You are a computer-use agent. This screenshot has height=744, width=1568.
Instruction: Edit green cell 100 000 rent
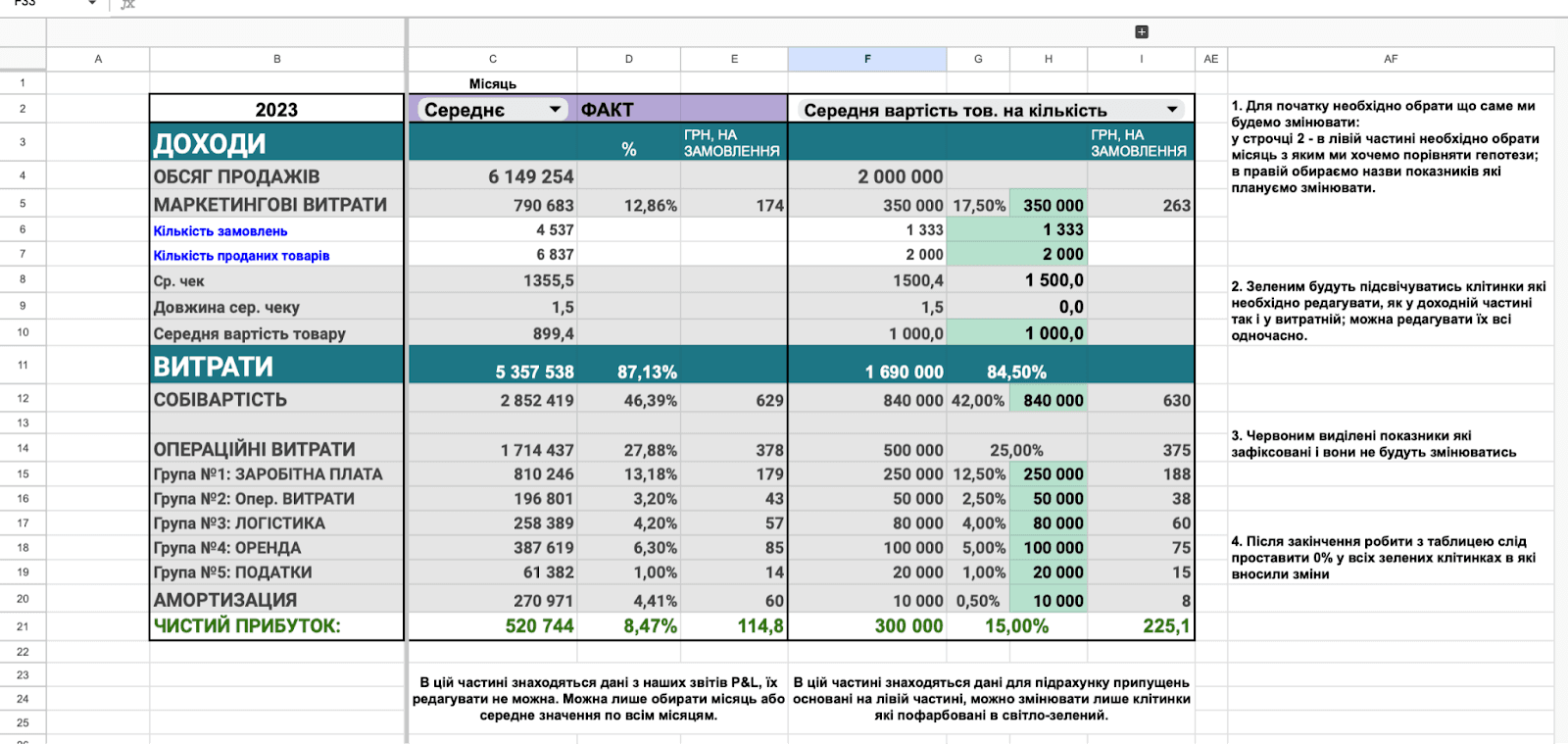(1049, 548)
